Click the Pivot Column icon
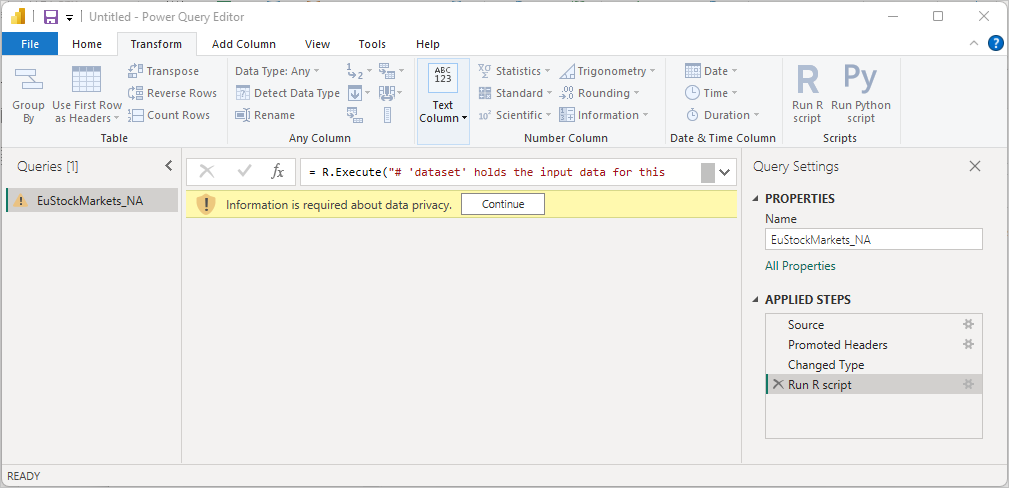 [x=355, y=115]
